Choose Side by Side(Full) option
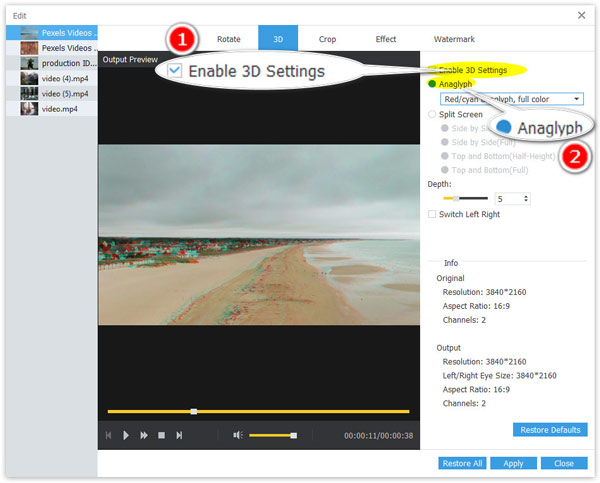 (445, 142)
